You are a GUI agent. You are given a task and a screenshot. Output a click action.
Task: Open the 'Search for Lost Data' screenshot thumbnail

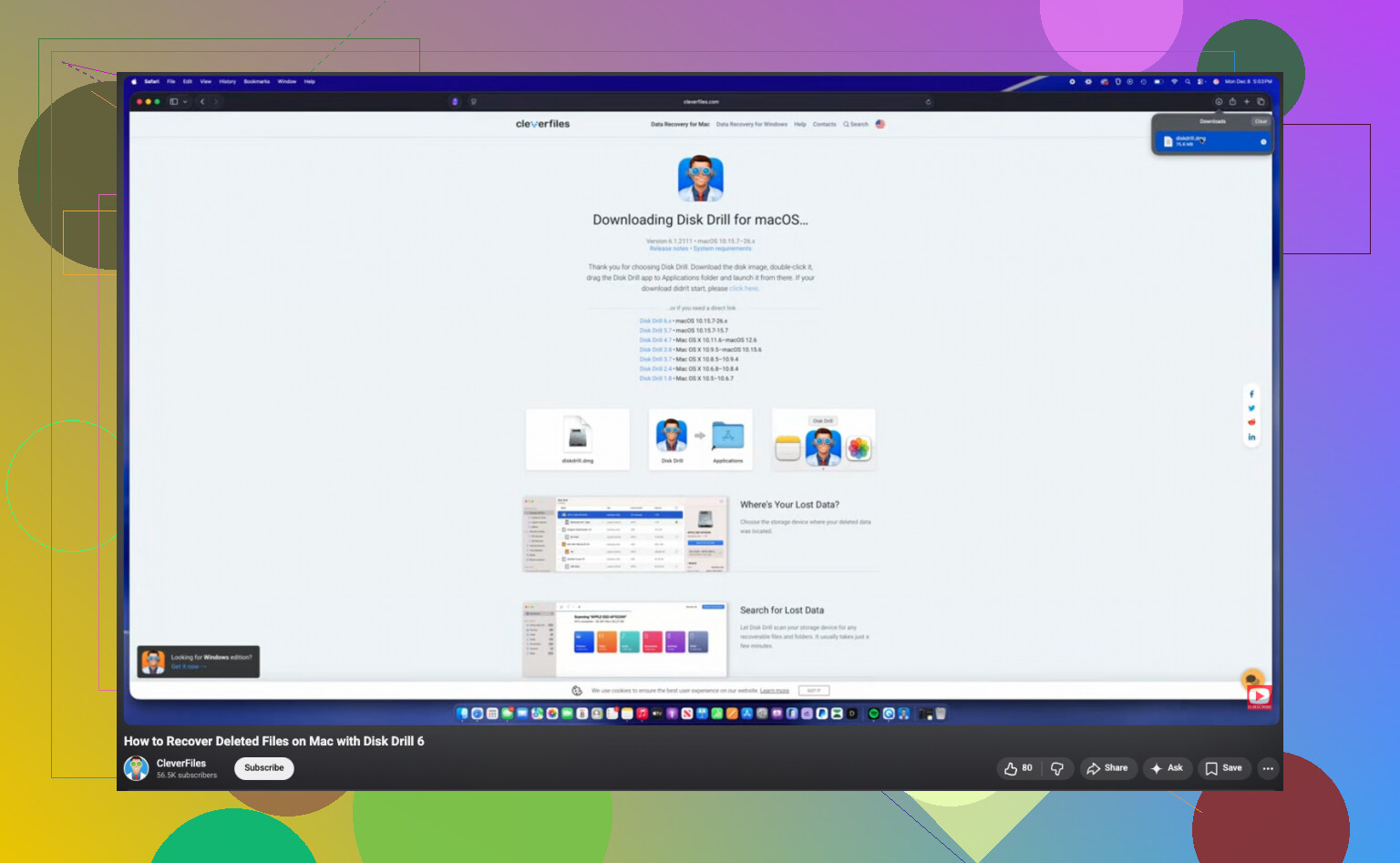pos(625,639)
